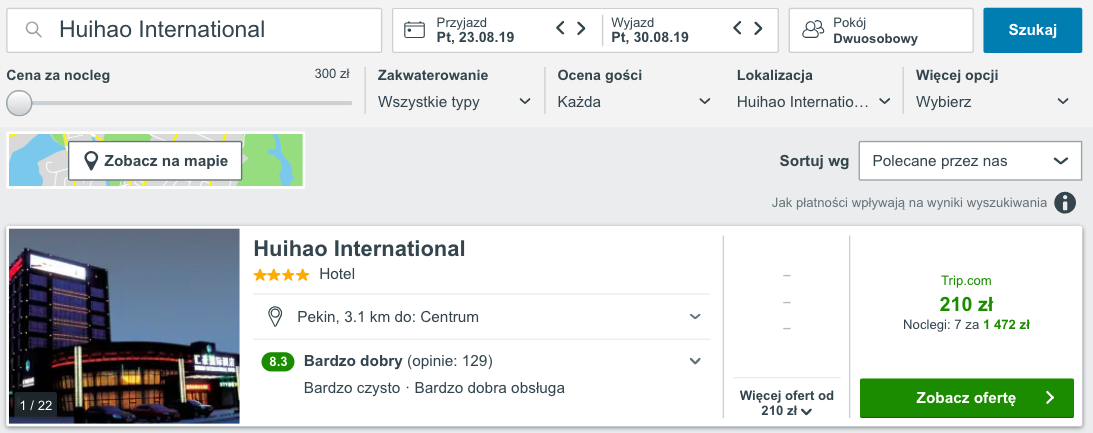The width and height of the screenshot is (1093, 433).
Task: Click the Huihao International hotel title
Action: coord(359,248)
